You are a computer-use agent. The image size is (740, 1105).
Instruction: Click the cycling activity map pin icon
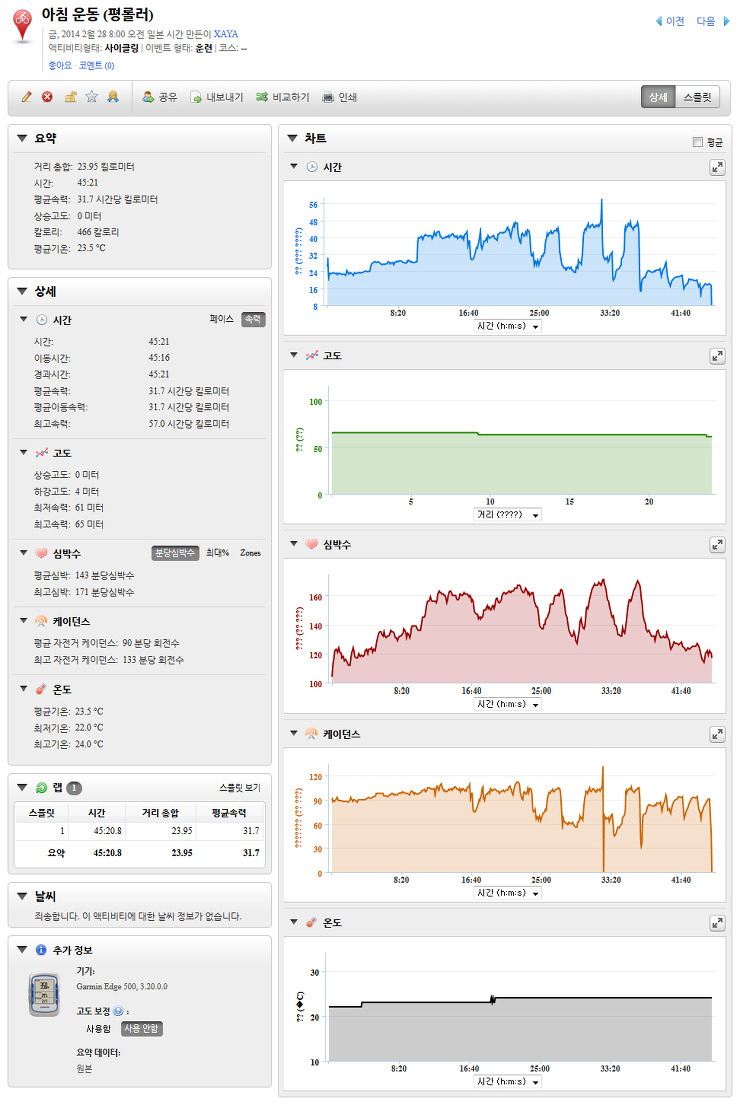pos(23,27)
